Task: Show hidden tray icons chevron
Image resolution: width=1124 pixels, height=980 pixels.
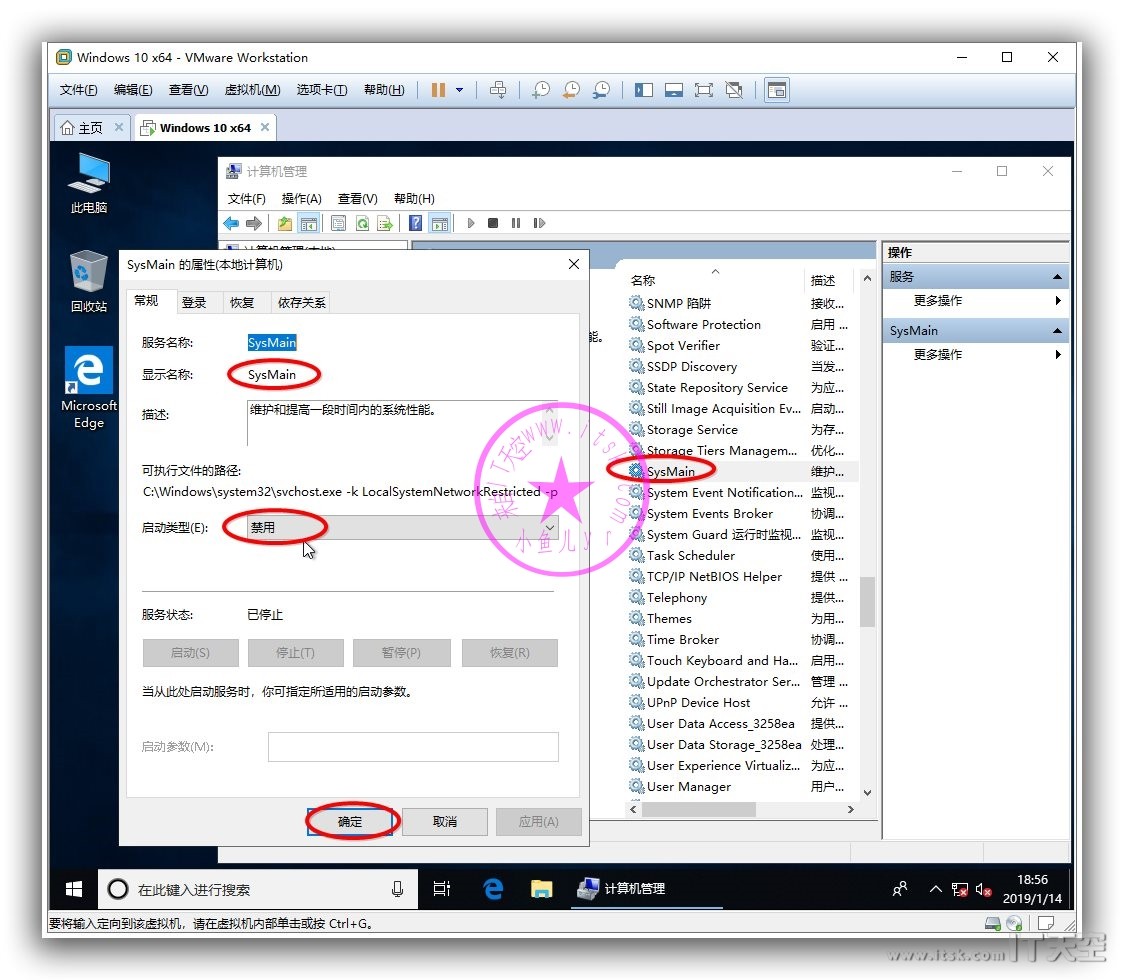Action: (935, 890)
